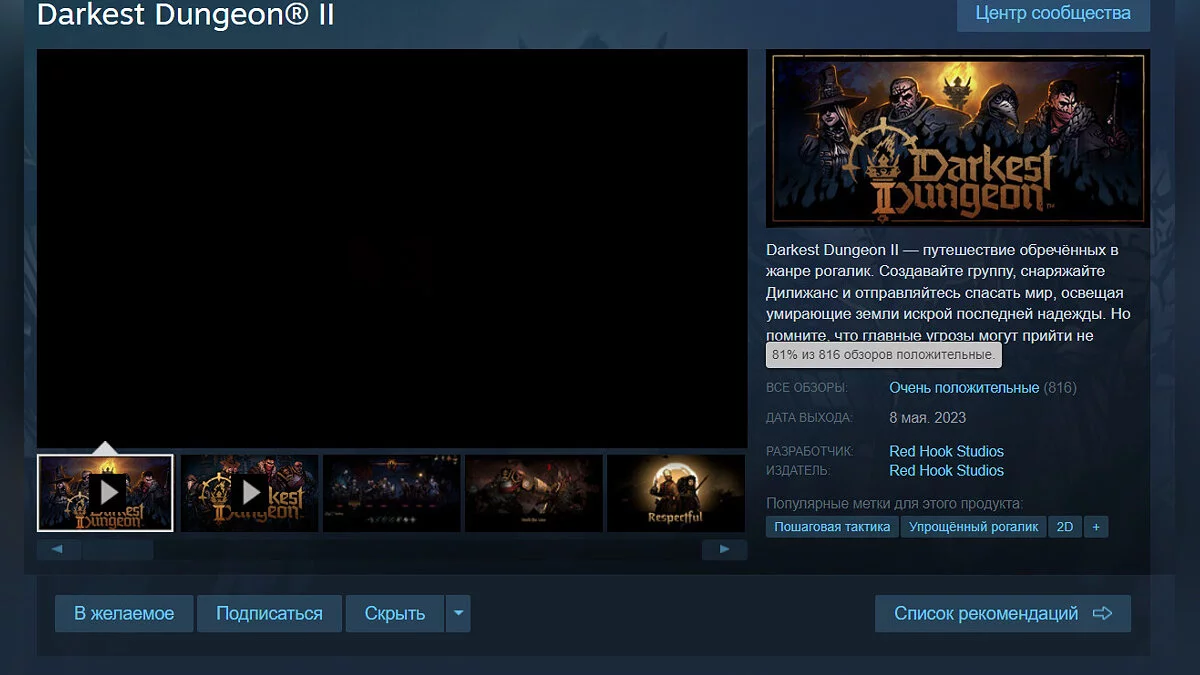Screen dimensions: 1200x675
Task: Select the Упрощённый рогалик tag
Action: (973, 526)
